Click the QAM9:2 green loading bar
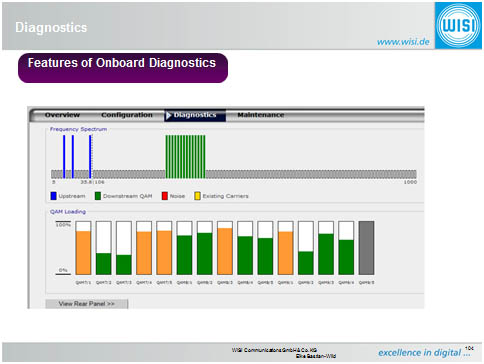Image resolution: width=484 pixels, height=364 pixels. 306,263
